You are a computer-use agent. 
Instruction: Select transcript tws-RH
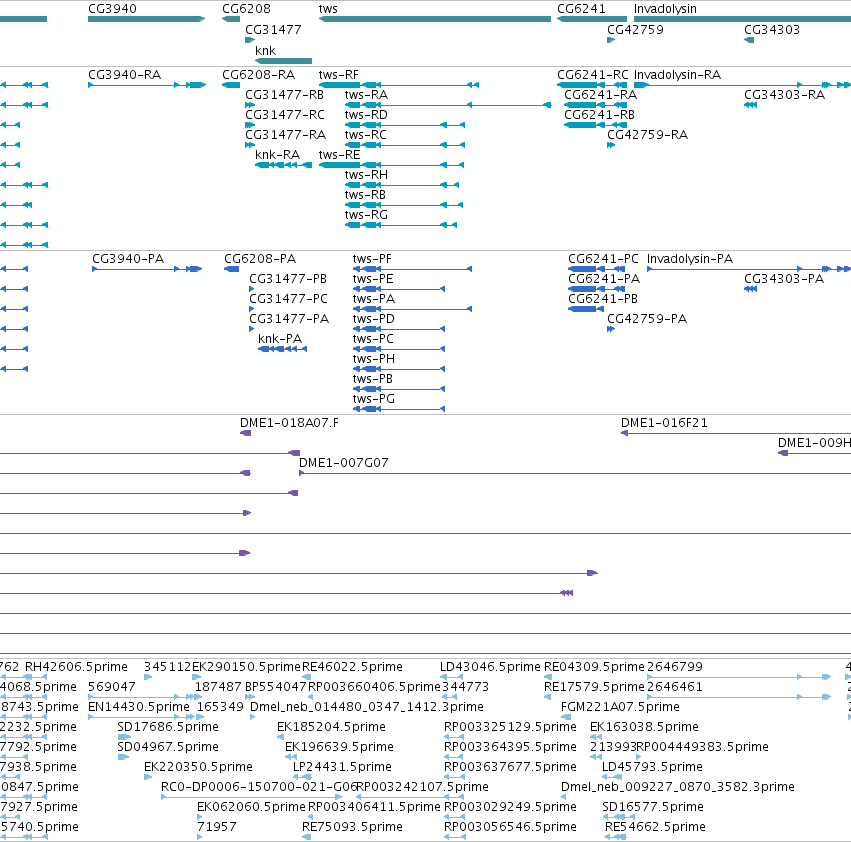pos(366,175)
